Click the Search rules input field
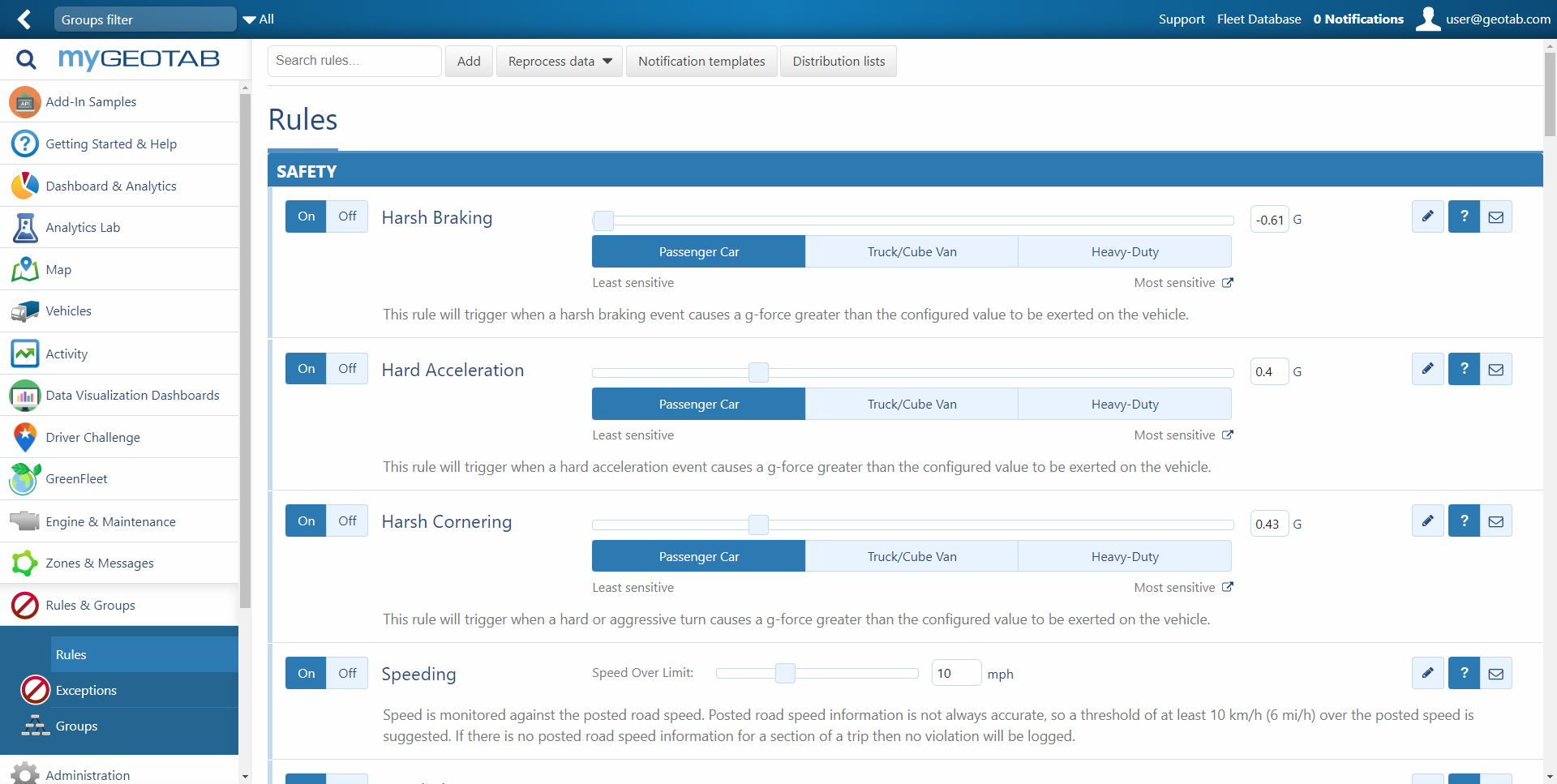The height and width of the screenshot is (784, 1557). coord(354,61)
